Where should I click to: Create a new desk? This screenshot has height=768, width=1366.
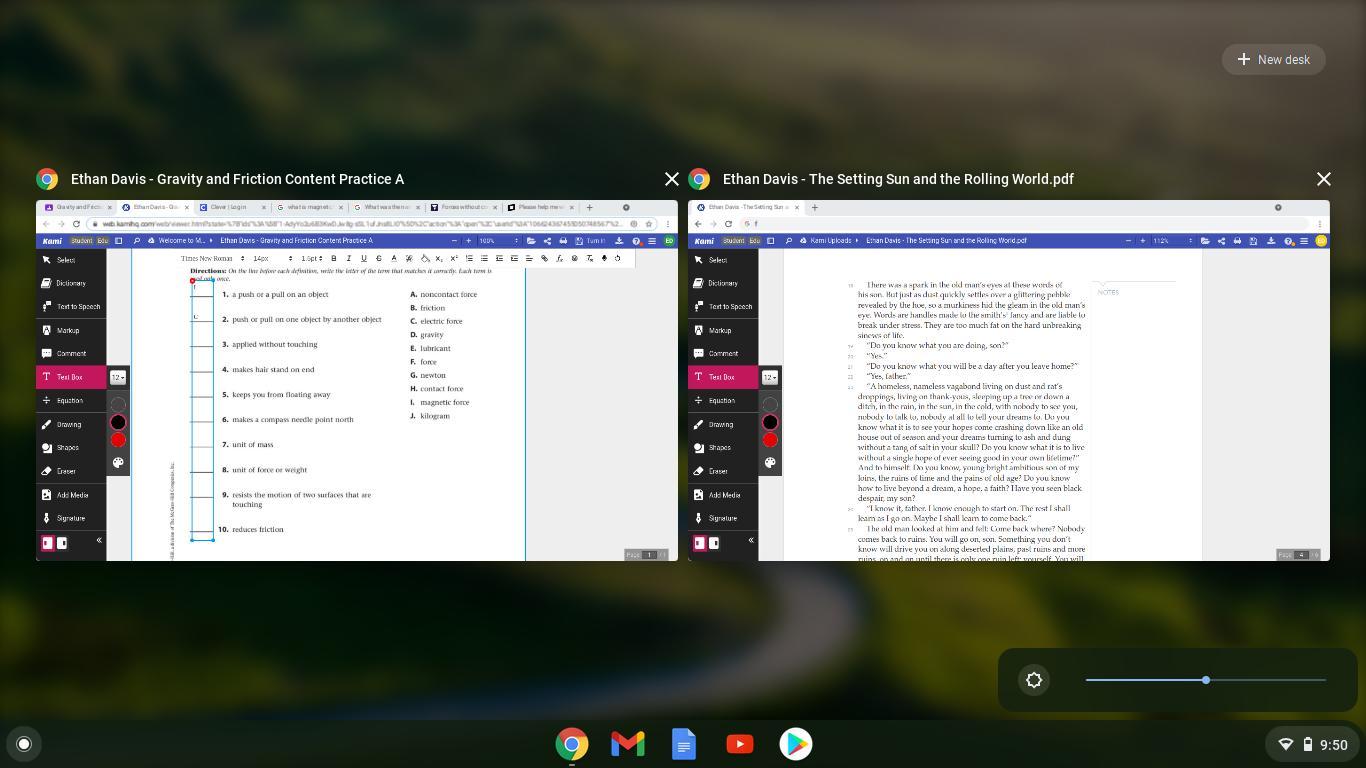coord(1273,59)
